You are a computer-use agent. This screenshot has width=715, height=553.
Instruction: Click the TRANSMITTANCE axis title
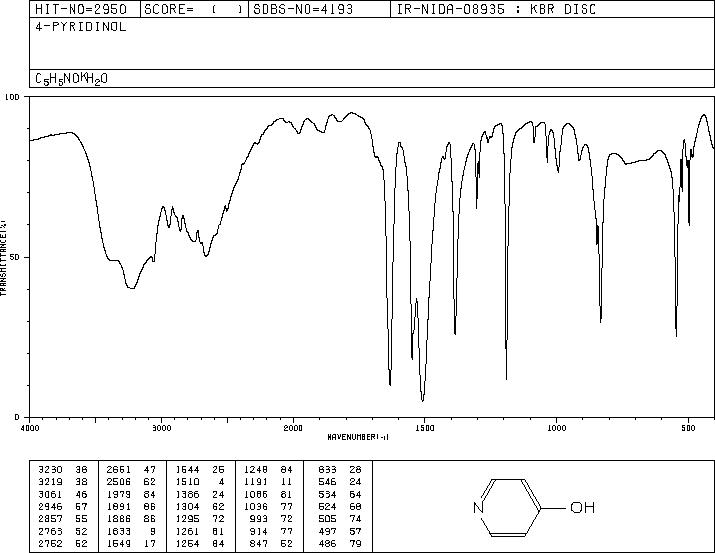click(x=3, y=257)
